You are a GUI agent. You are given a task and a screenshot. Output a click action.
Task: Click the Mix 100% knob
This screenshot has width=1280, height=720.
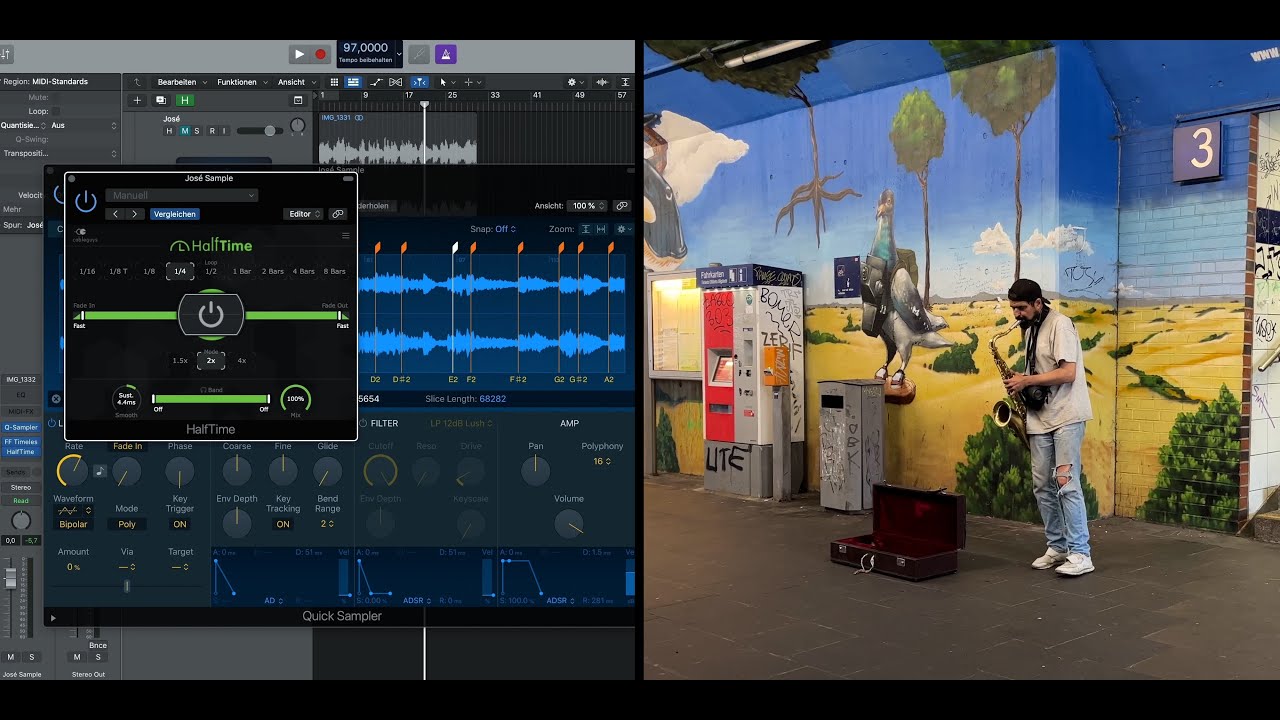296,399
